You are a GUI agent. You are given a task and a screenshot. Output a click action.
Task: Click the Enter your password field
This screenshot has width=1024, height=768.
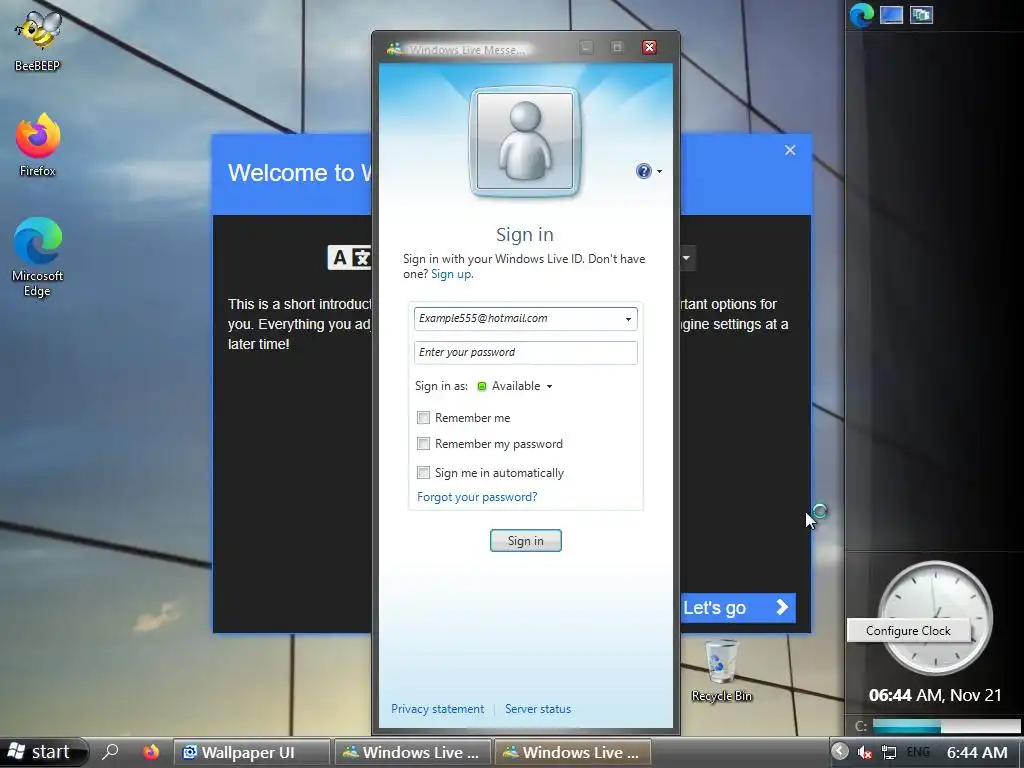coord(526,353)
